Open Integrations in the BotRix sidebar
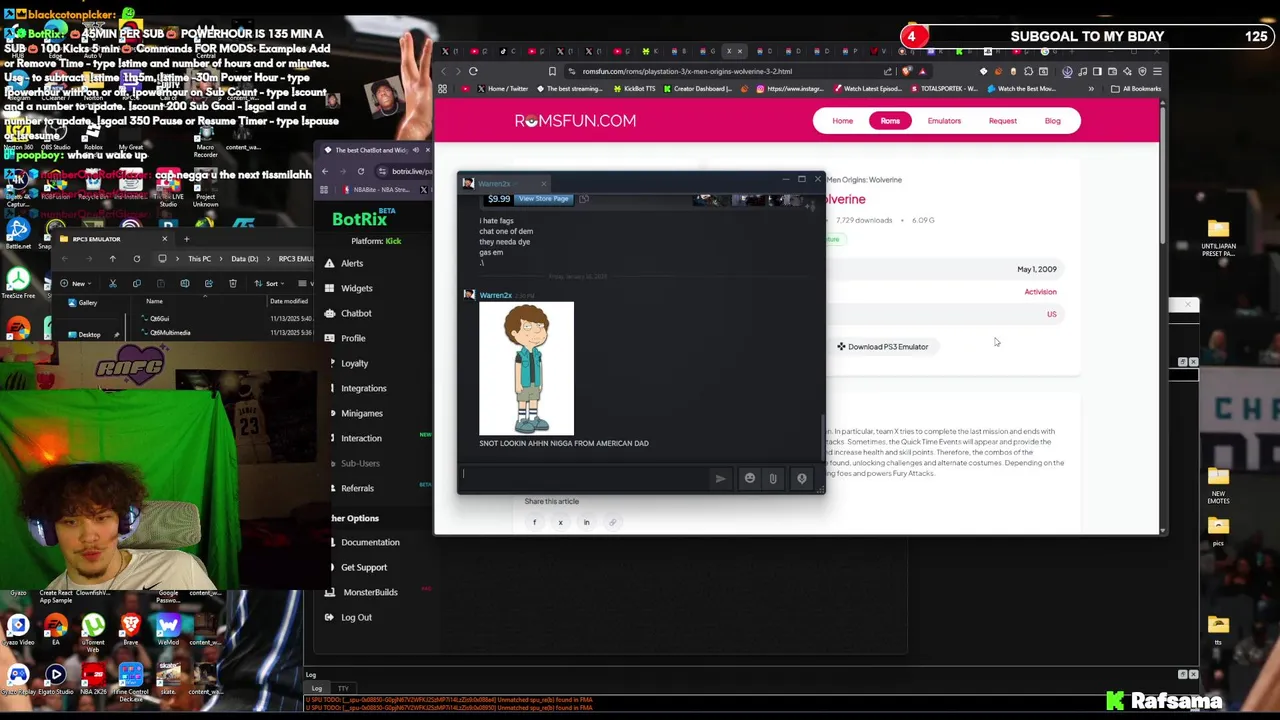1280x720 pixels. 363,388
